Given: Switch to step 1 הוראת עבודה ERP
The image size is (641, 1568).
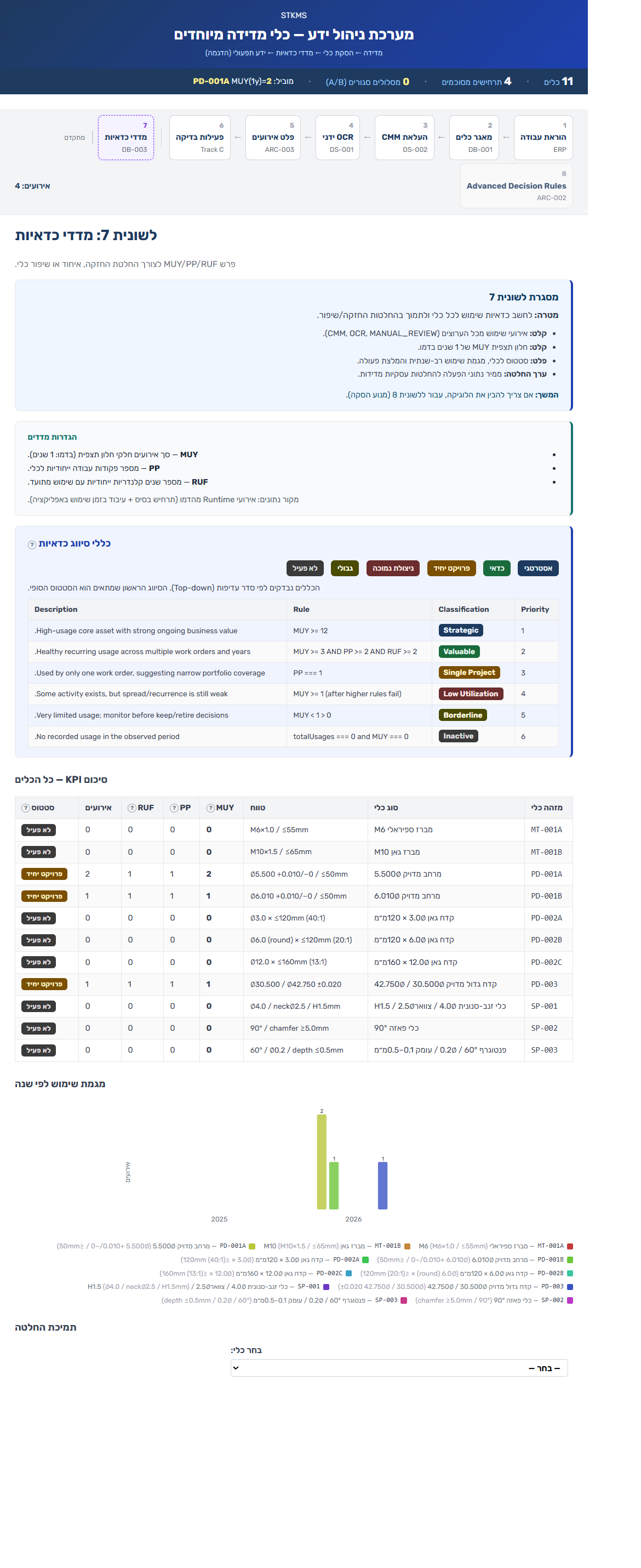Looking at the screenshot, I should (543, 138).
